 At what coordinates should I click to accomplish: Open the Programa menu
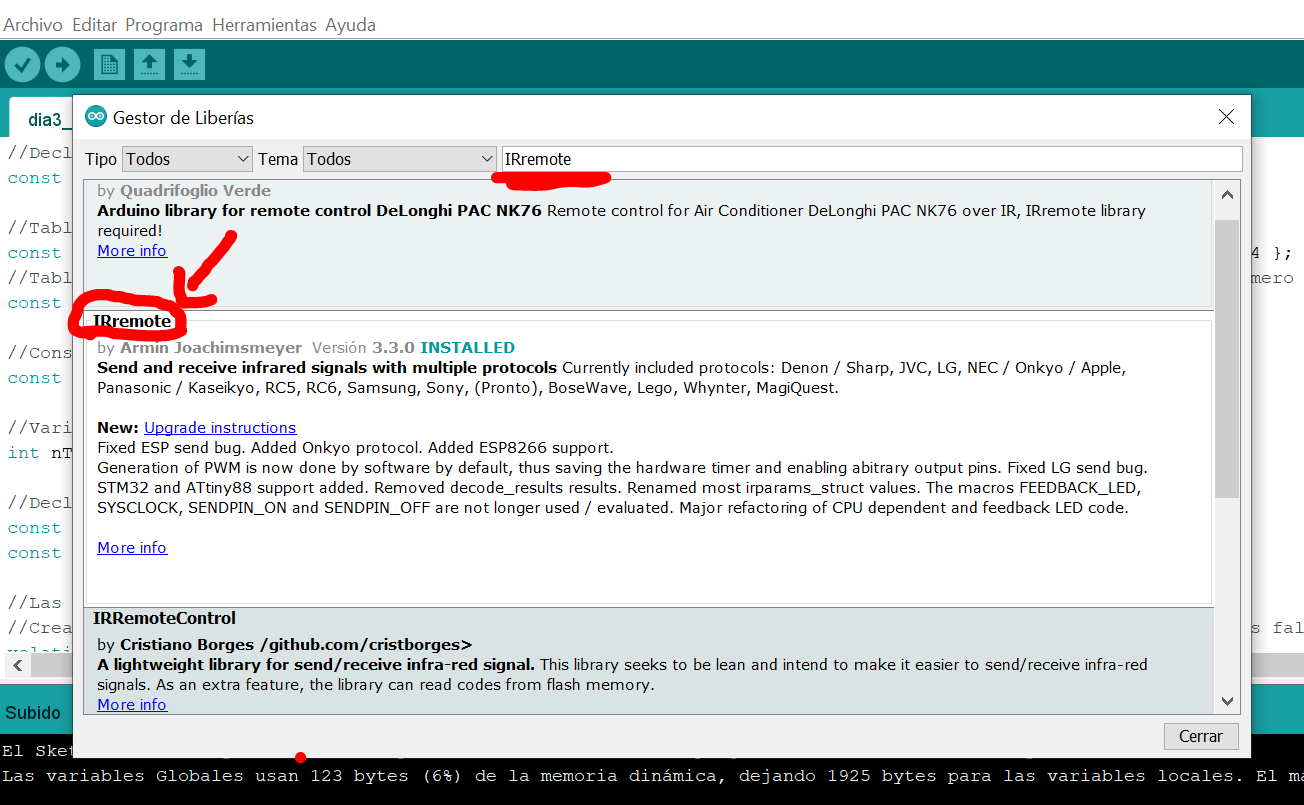pos(164,25)
